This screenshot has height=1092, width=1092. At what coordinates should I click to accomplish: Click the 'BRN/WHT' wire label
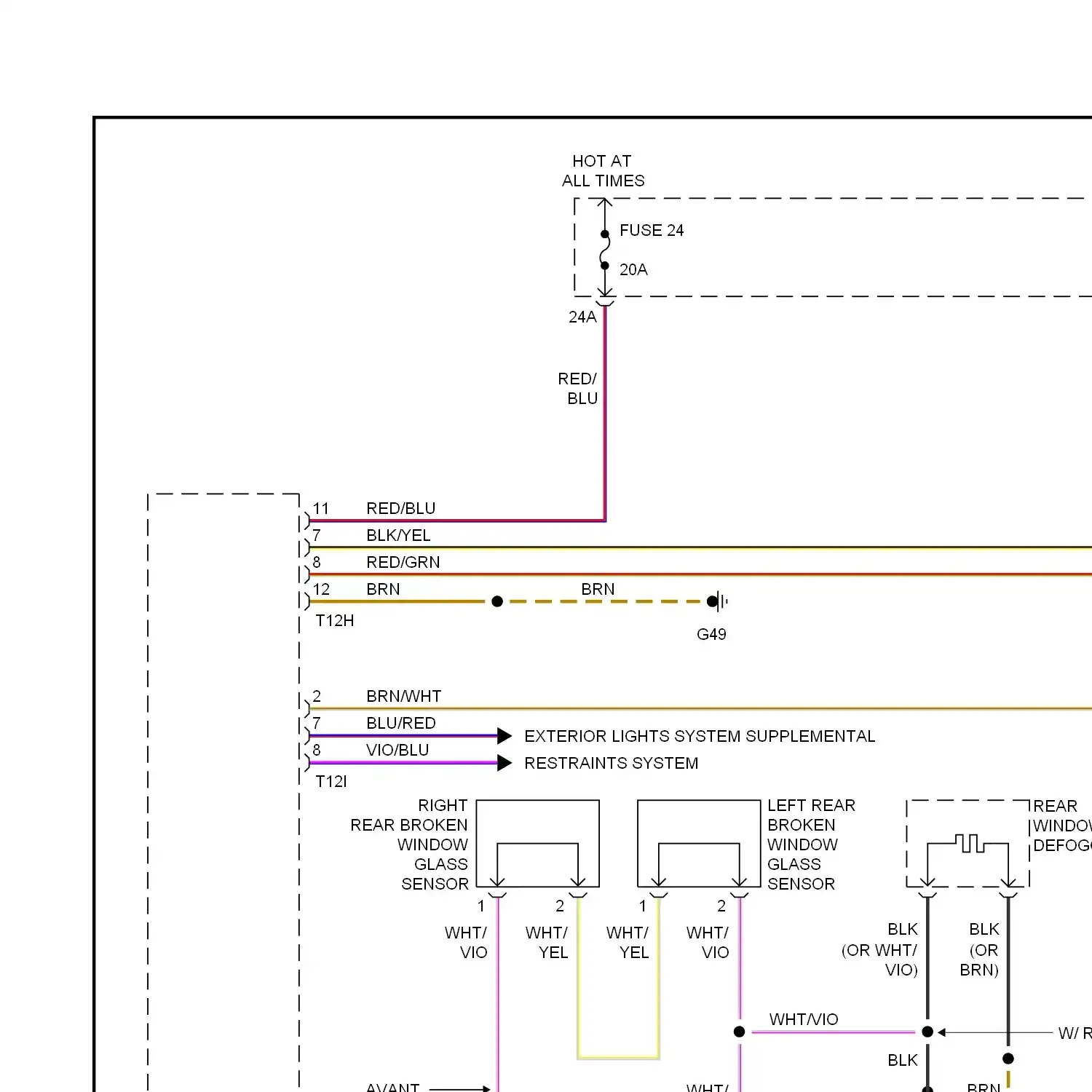pos(404,697)
